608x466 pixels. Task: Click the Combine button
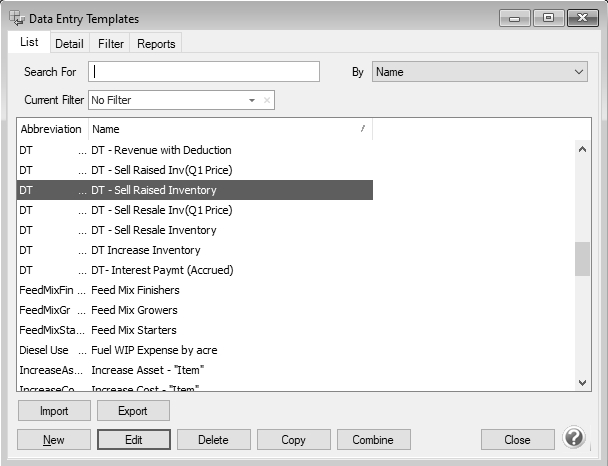click(x=373, y=440)
